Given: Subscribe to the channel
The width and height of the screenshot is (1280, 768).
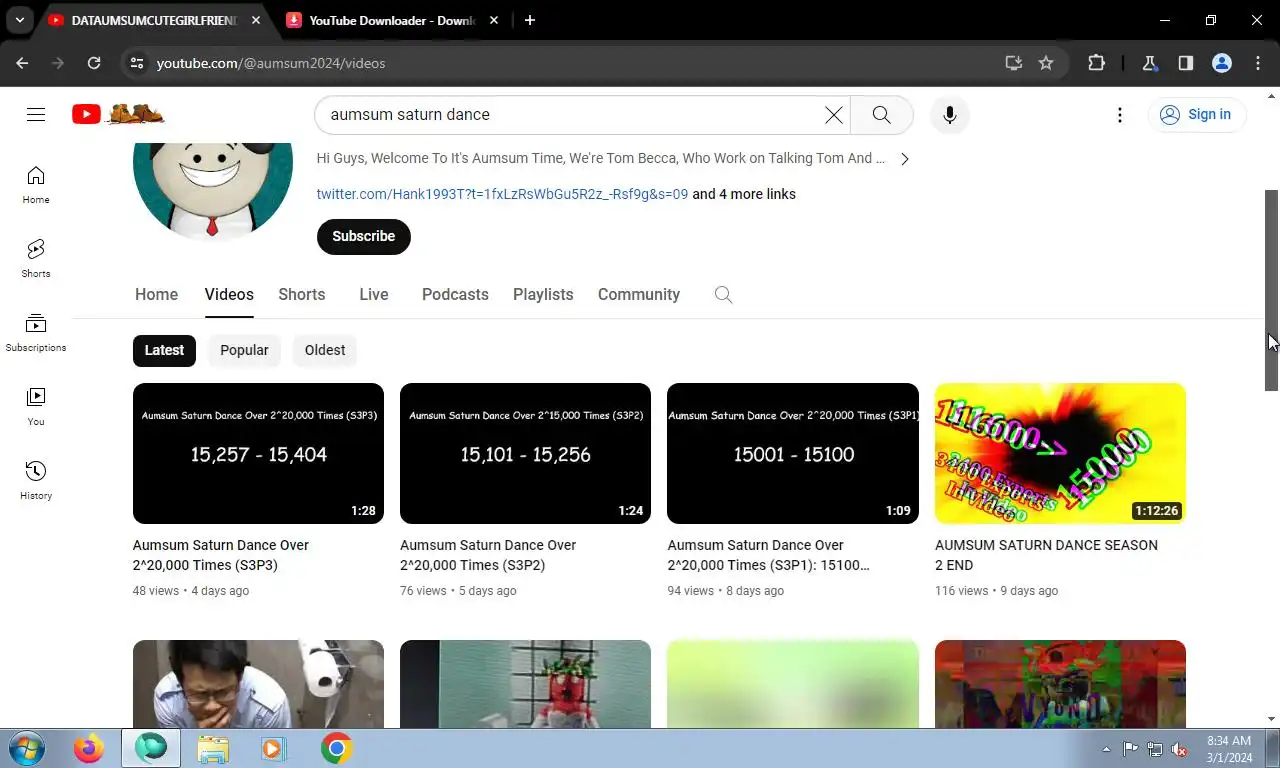Looking at the screenshot, I should (x=364, y=236).
